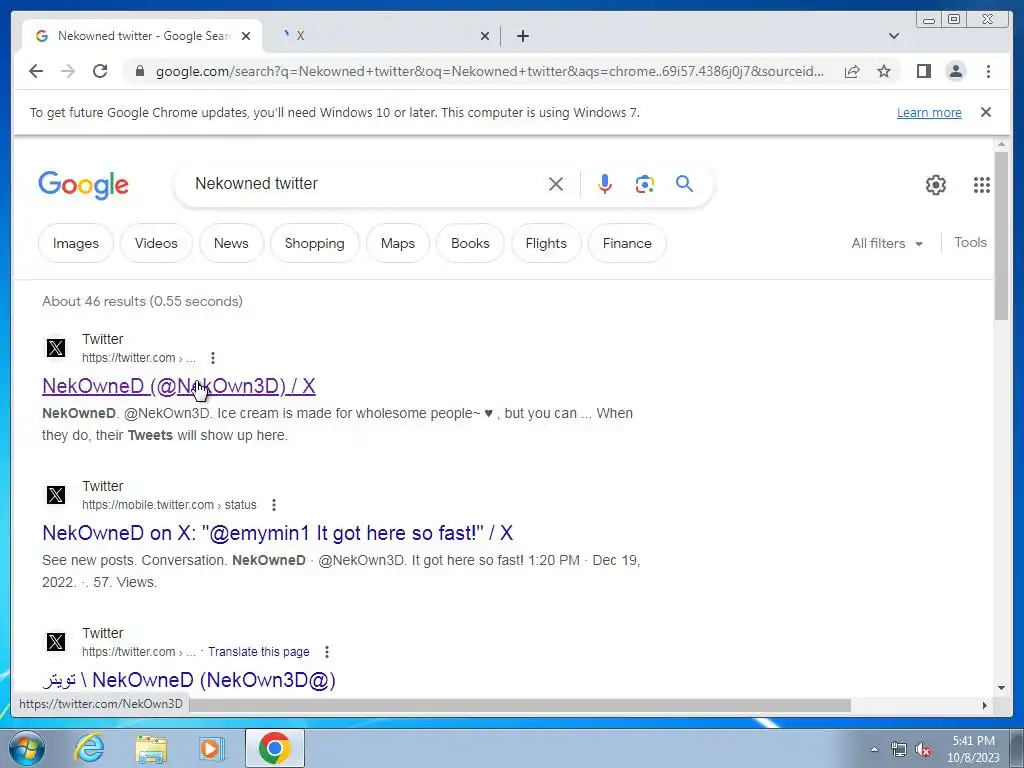Click the X favicon of the mobile.twitter.com result
This screenshot has width=1024, height=768.
tap(56, 495)
